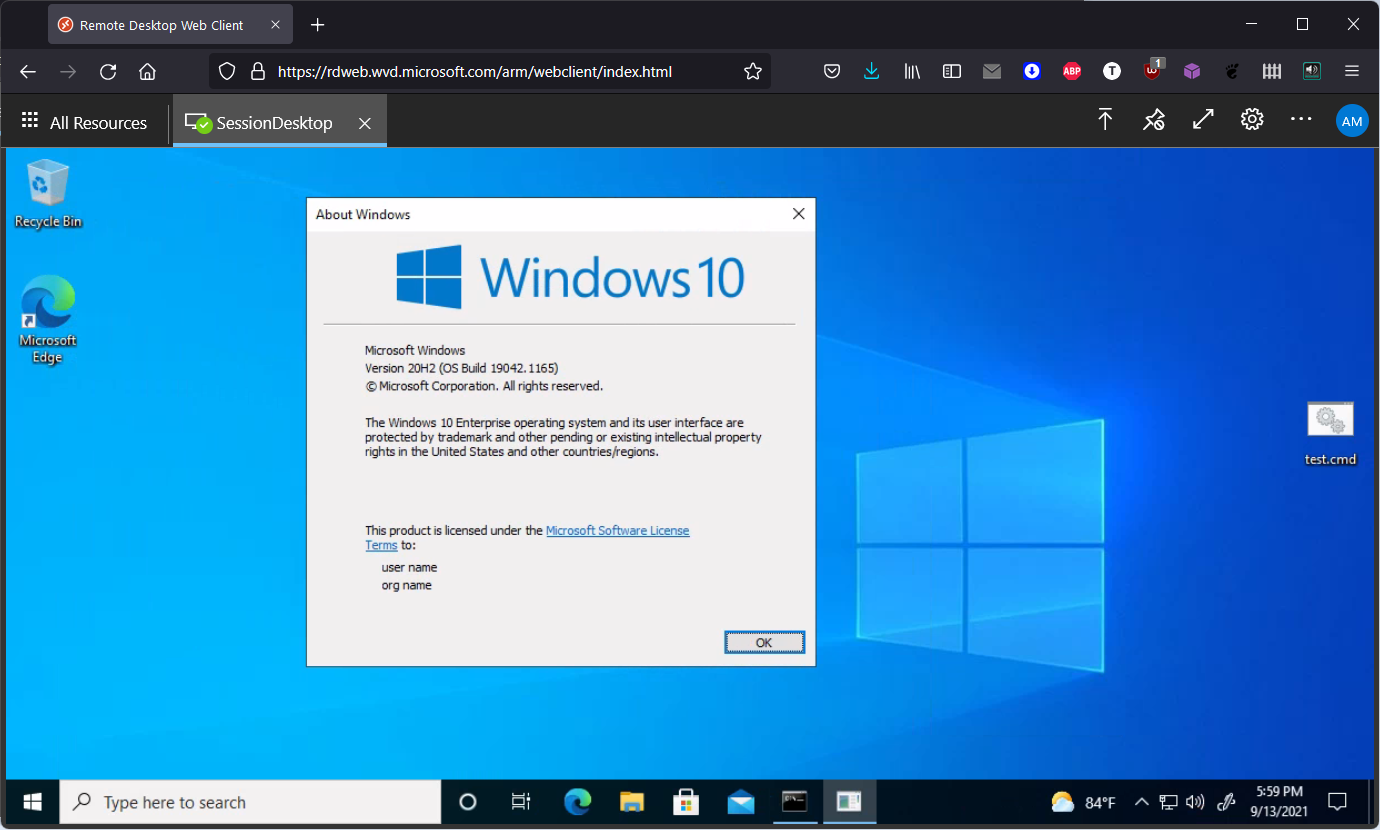Screen dimensions: 1380x830
Task: Open web client Settings gear
Action: point(1252,120)
